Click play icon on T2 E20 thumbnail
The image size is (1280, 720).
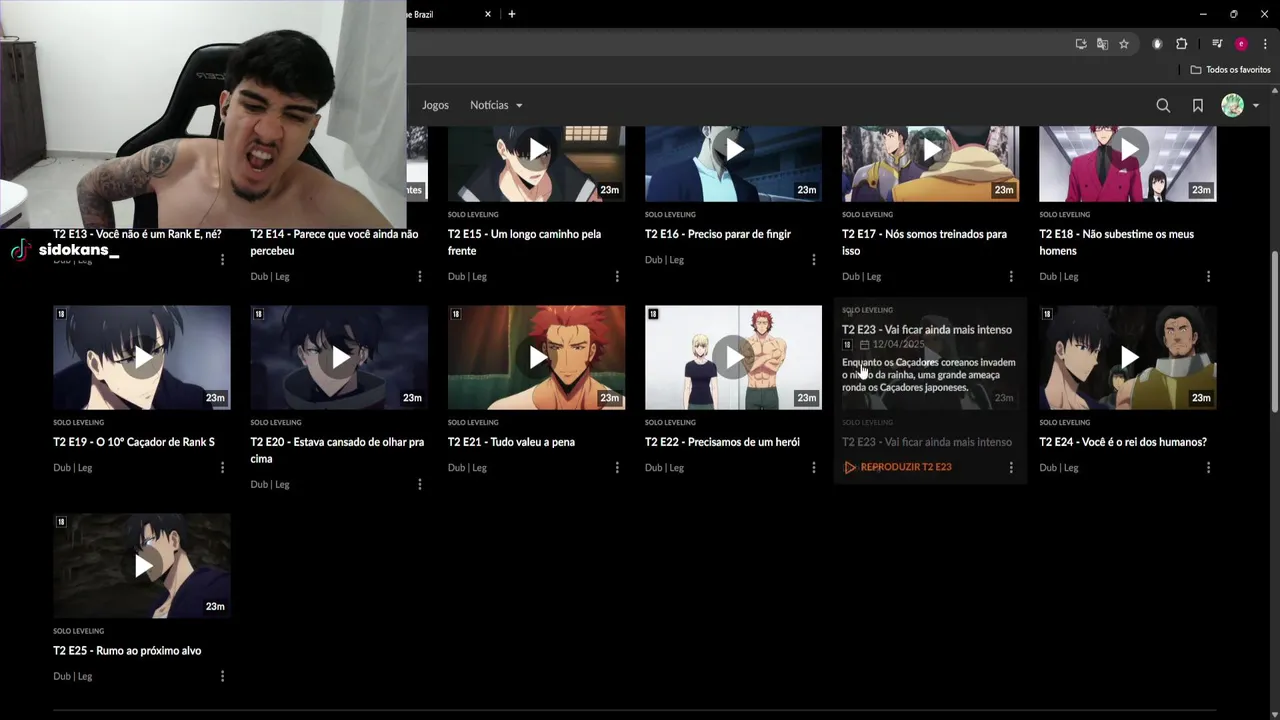pos(339,357)
